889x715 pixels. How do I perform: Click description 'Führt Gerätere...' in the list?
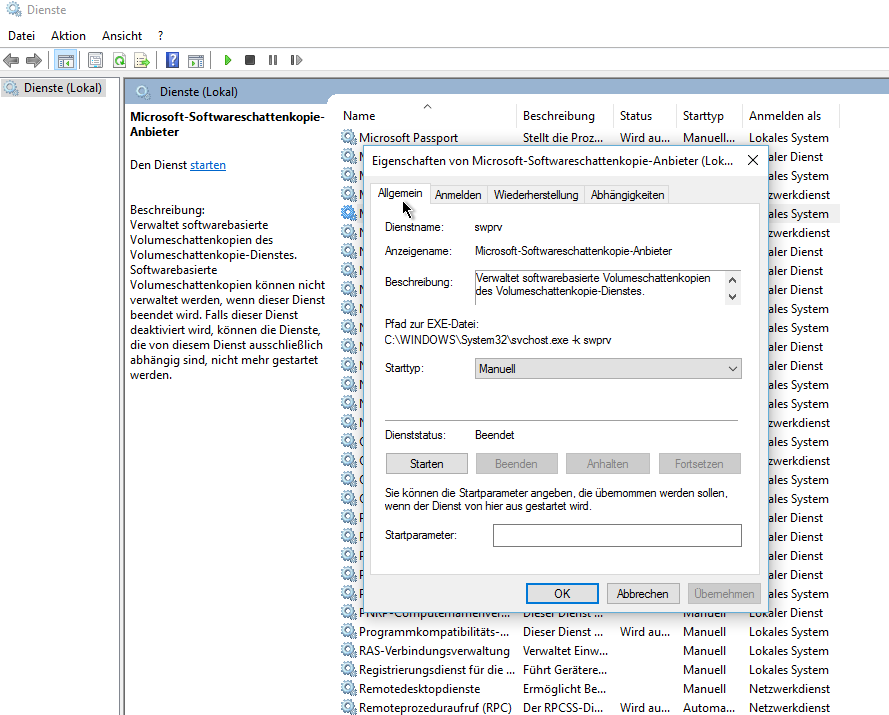565,670
